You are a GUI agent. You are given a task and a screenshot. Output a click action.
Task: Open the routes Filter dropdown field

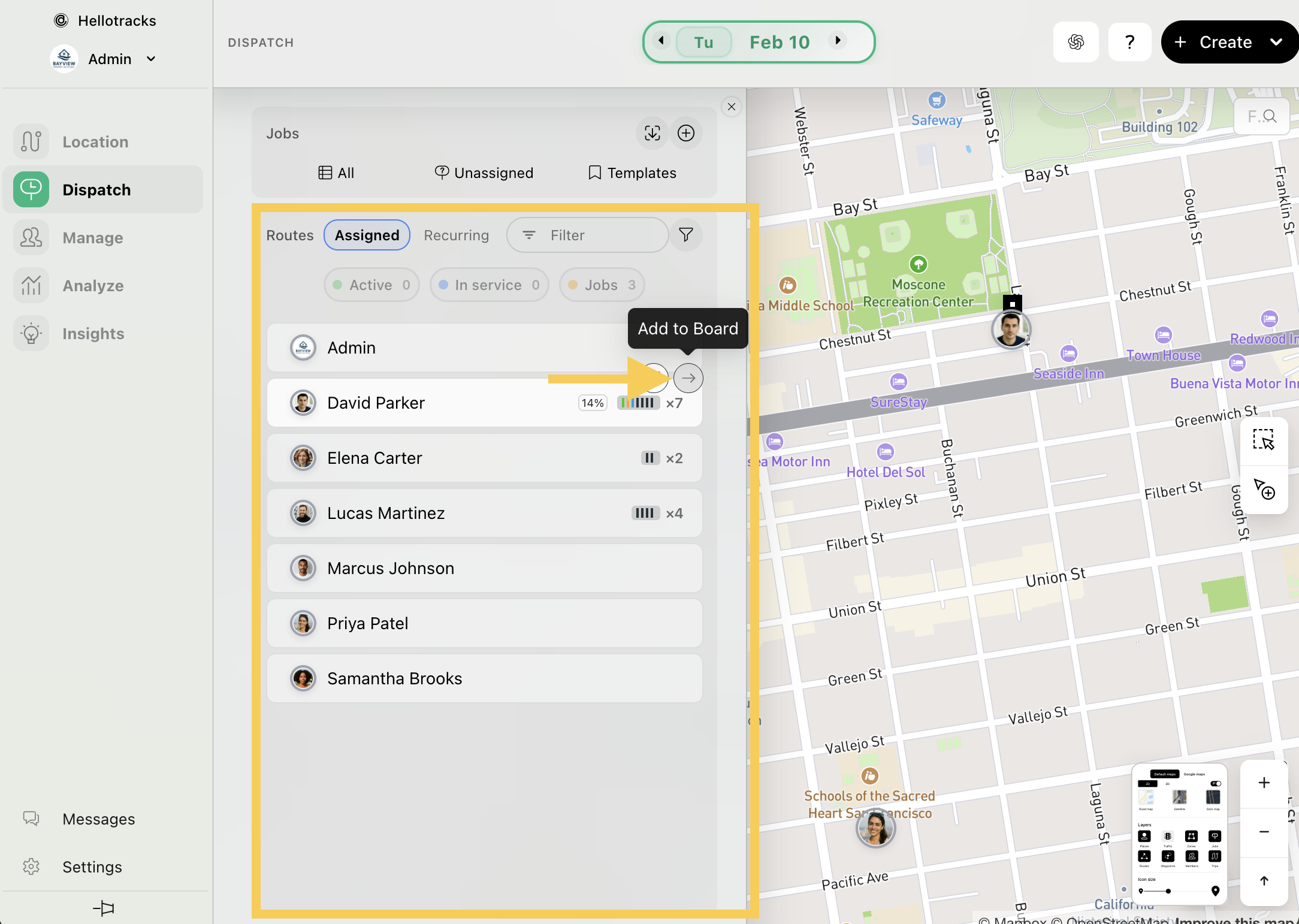587,235
